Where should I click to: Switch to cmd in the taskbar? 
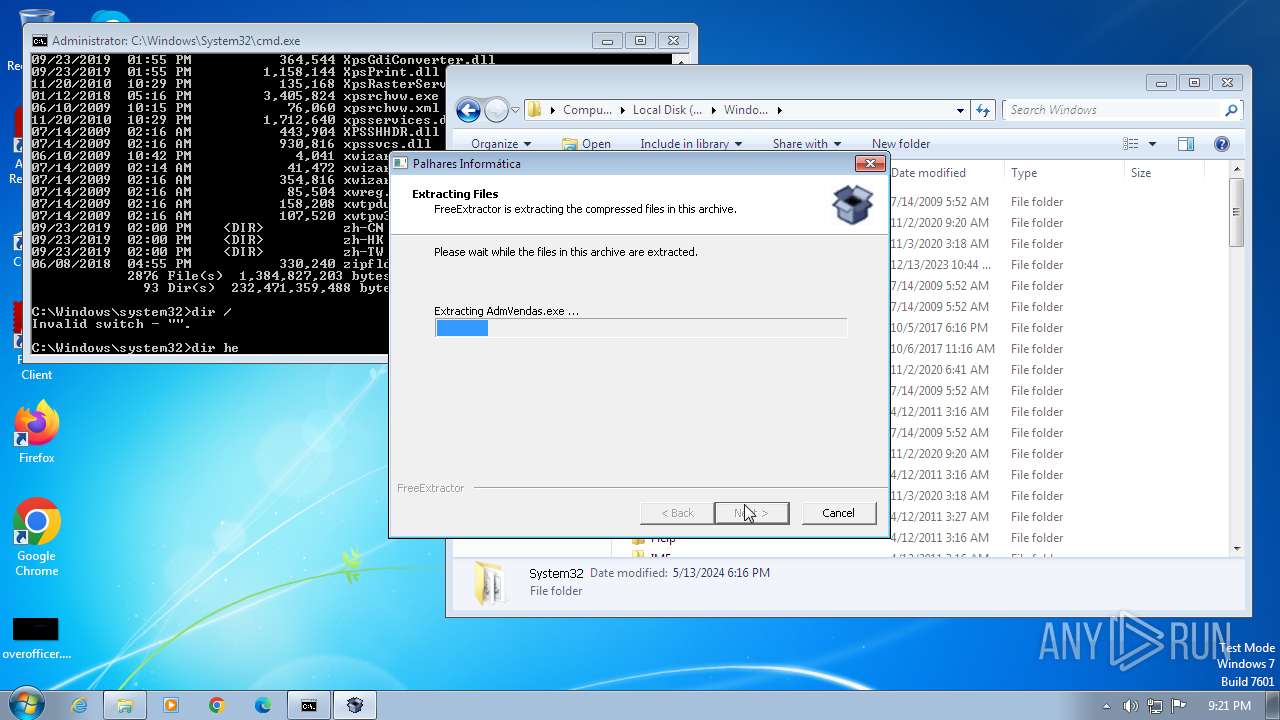click(x=308, y=705)
